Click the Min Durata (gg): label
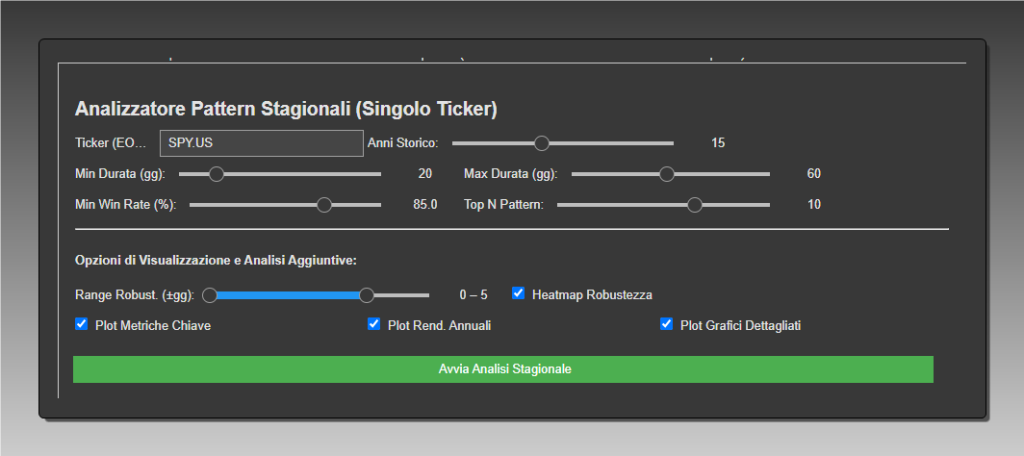1024x456 pixels. pos(120,174)
